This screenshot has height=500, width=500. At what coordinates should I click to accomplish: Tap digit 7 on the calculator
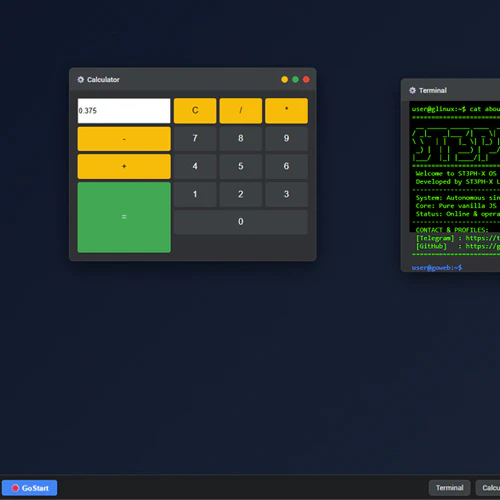click(x=195, y=138)
